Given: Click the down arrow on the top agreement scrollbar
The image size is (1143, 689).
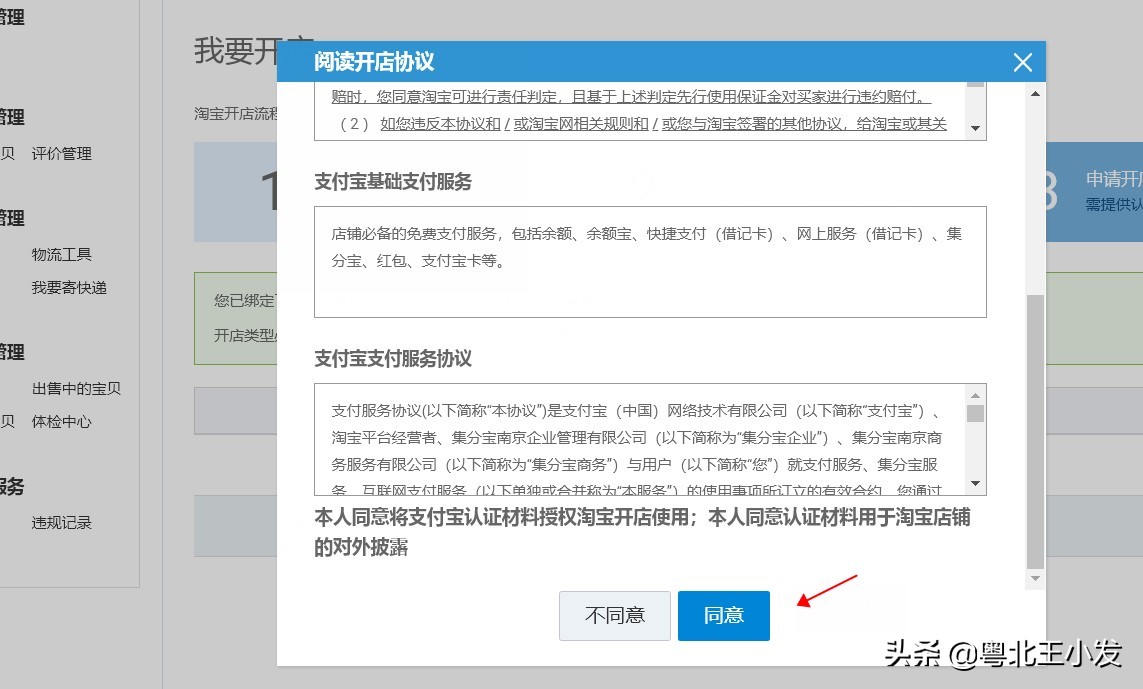Looking at the screenshot, I should click(976, 128).
